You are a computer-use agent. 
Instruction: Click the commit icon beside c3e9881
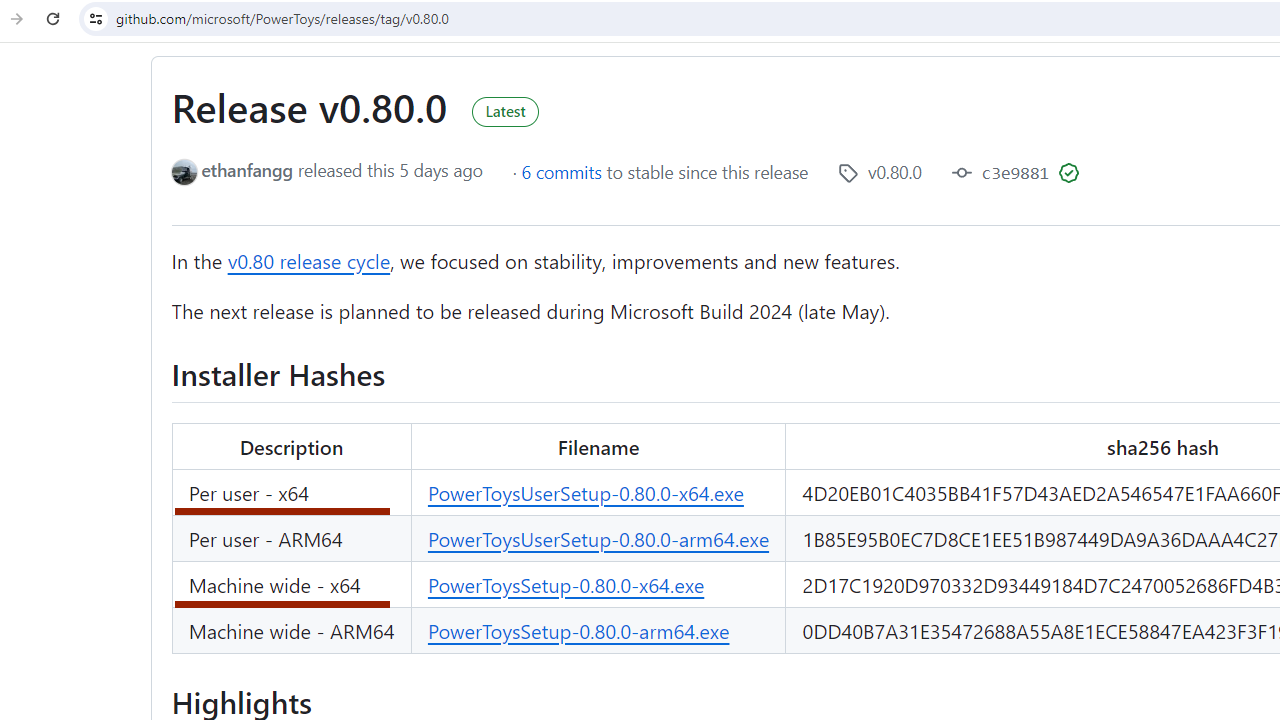[961, 173]
